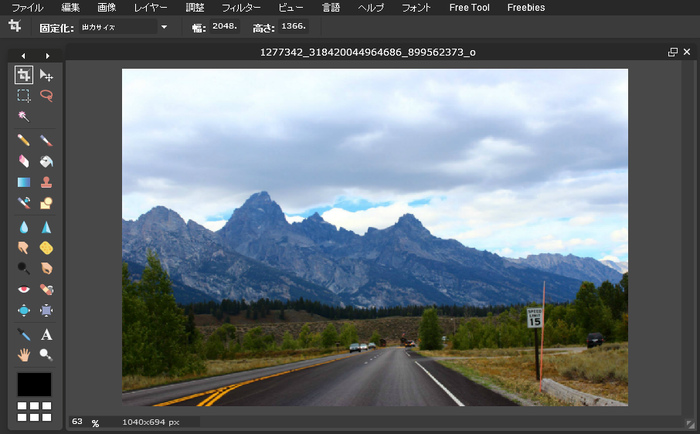
Task: Select the Bloat tool
Action: (24, 310)
